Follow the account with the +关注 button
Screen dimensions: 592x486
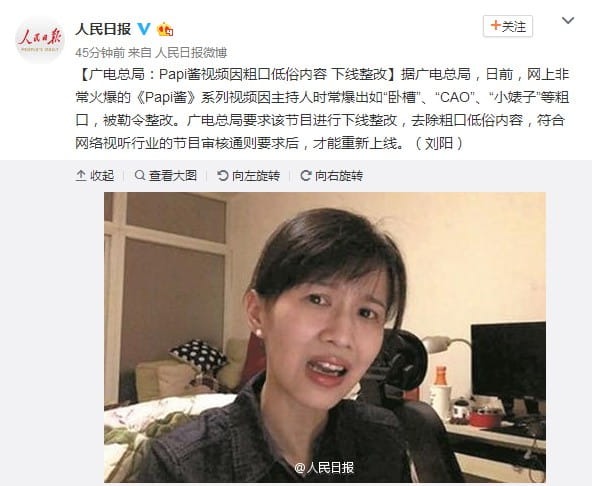pos(508,26)
